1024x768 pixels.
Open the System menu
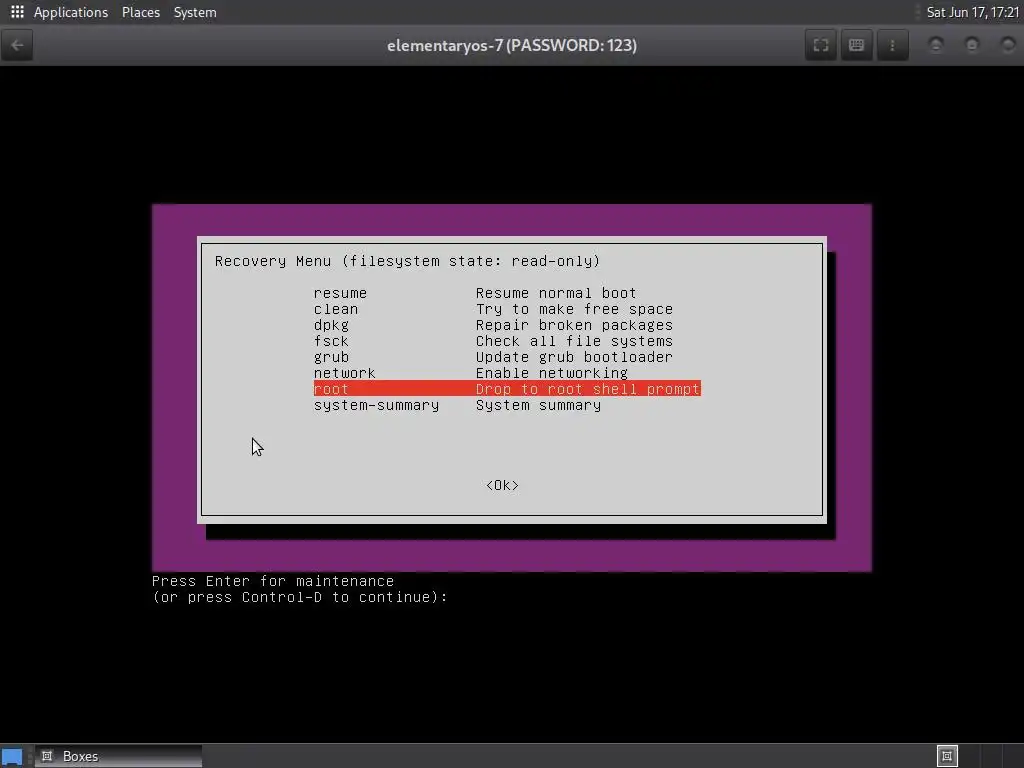[x=195, y=12]
